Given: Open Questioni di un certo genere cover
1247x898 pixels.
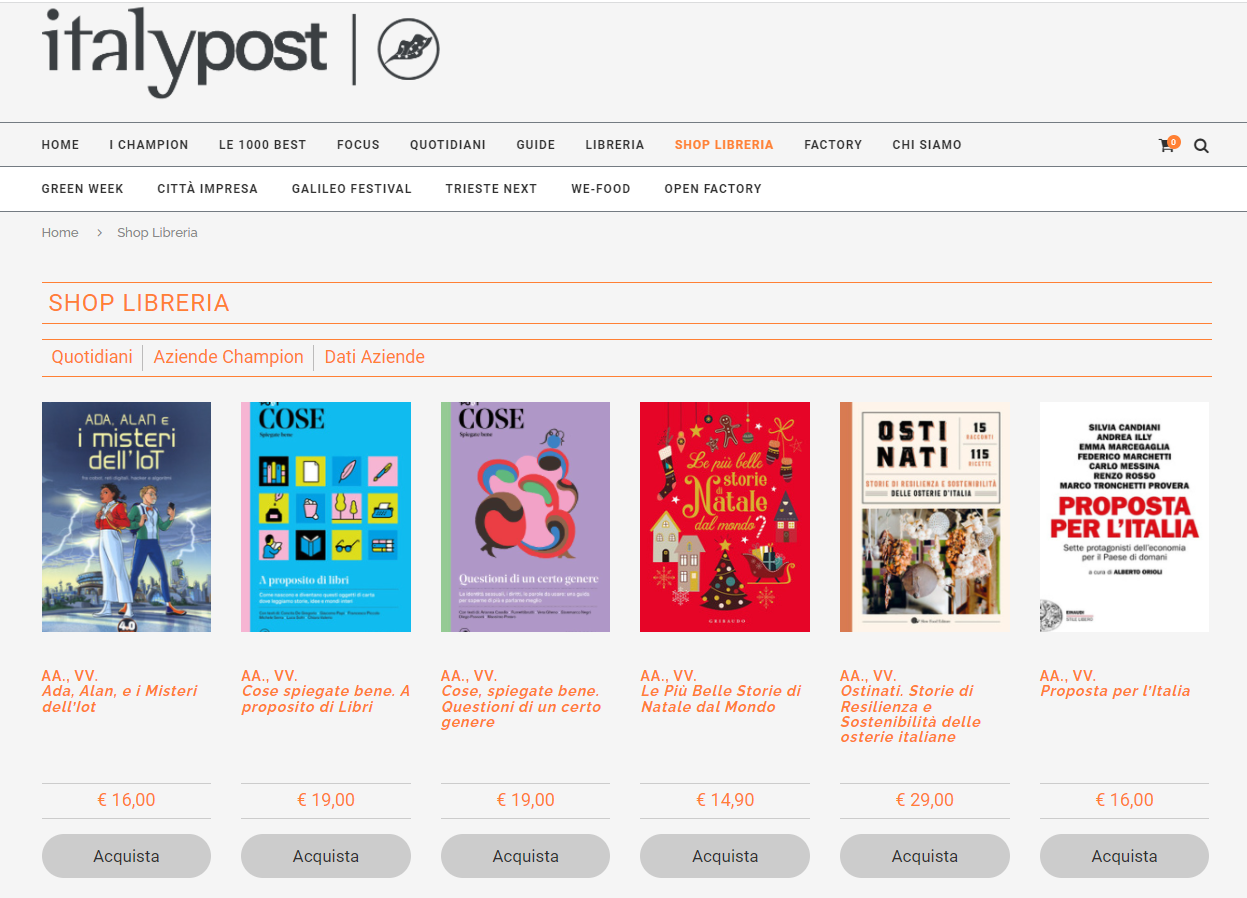Looking at the screenshot, I should (525, 517).
